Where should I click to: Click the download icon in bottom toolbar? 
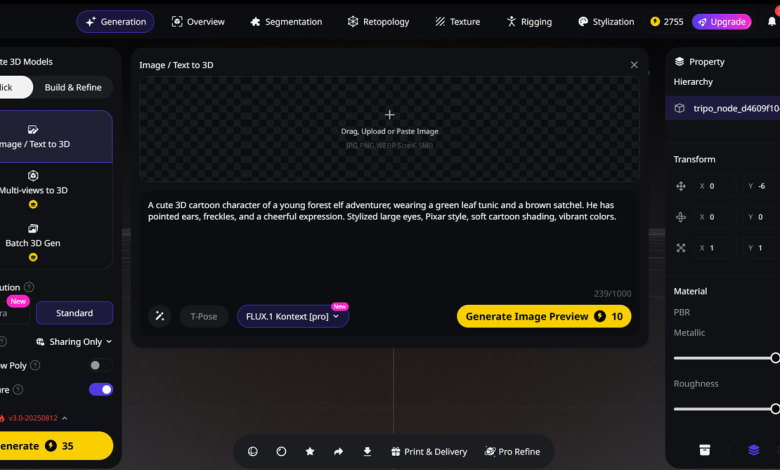point(367,452)
